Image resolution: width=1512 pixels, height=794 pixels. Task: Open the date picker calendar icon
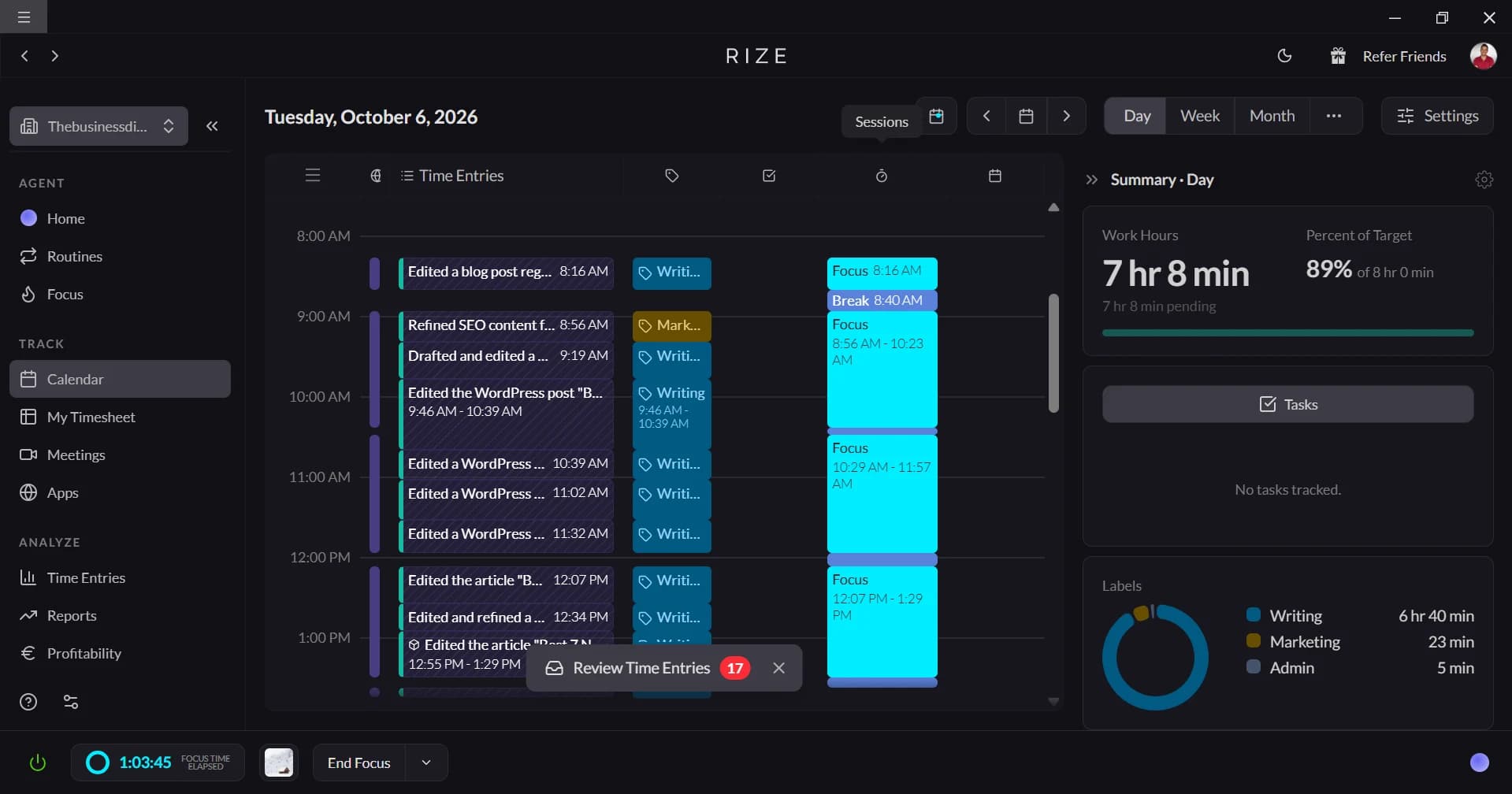tap(1026, 116)
